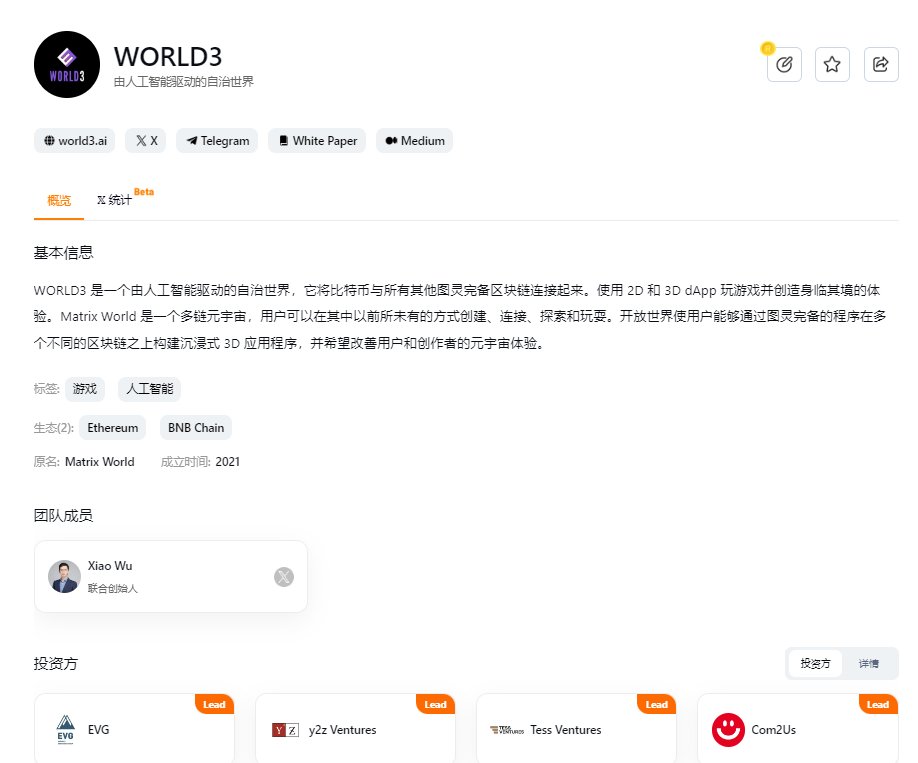Click the y2z Ventures logo
918x763 pixels.
pyautogui.click(x=286, y=730)
